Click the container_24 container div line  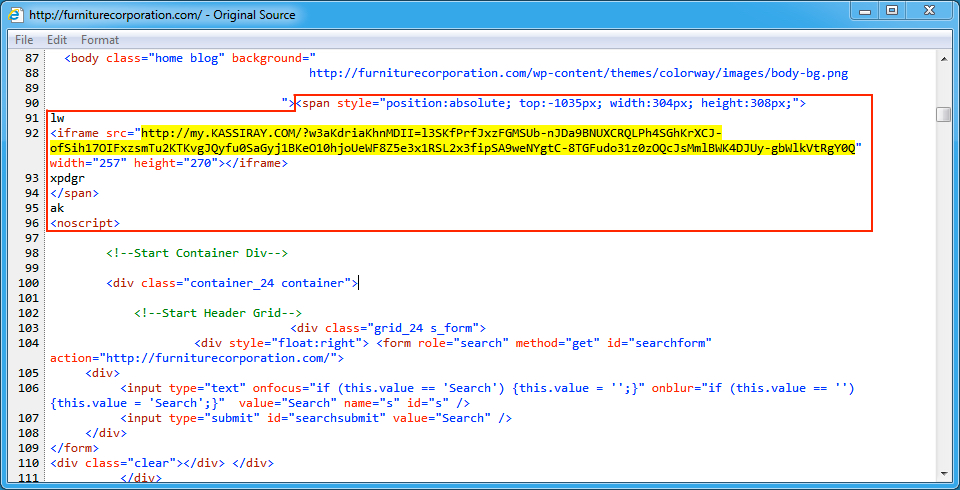tap(232, 283)
